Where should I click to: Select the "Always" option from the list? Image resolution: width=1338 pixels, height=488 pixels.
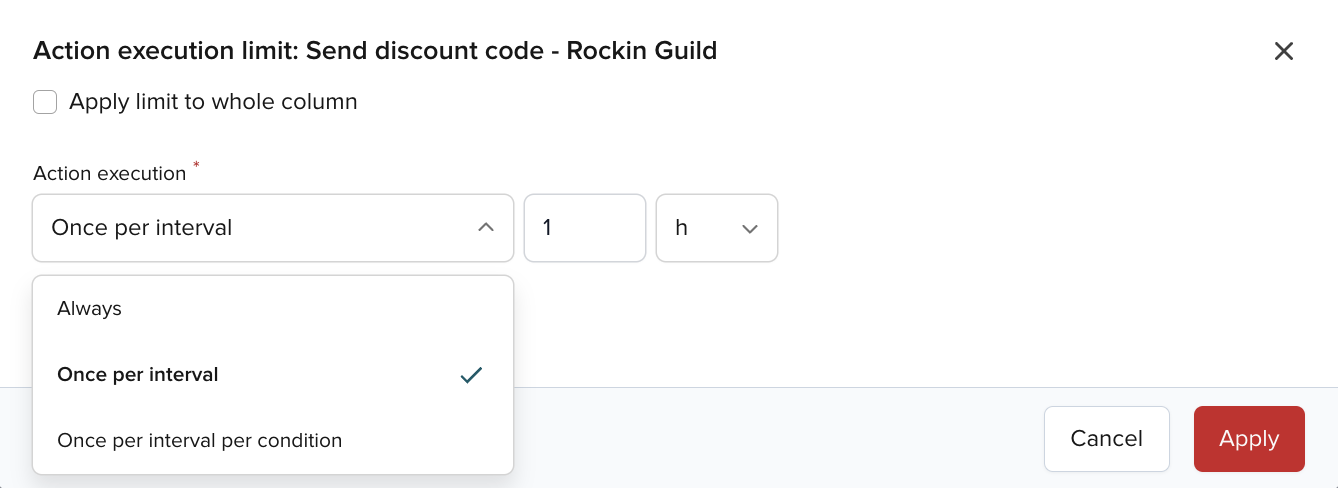coord(90,309)
